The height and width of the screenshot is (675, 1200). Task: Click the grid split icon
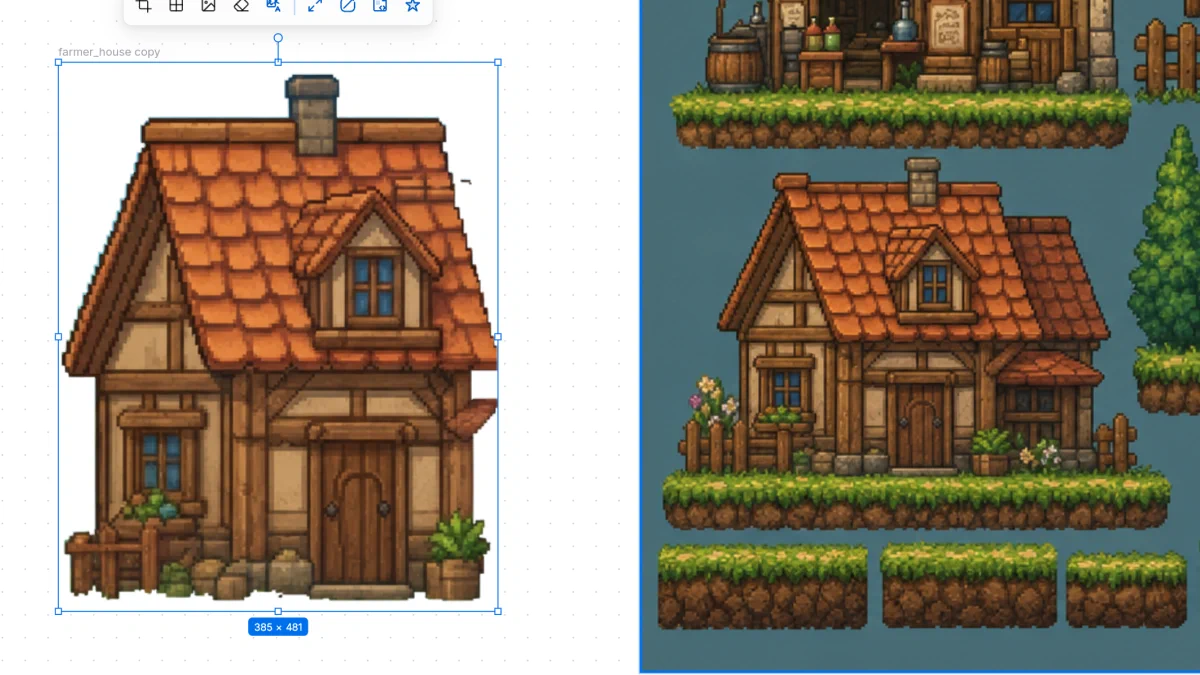tap(176, 5)
